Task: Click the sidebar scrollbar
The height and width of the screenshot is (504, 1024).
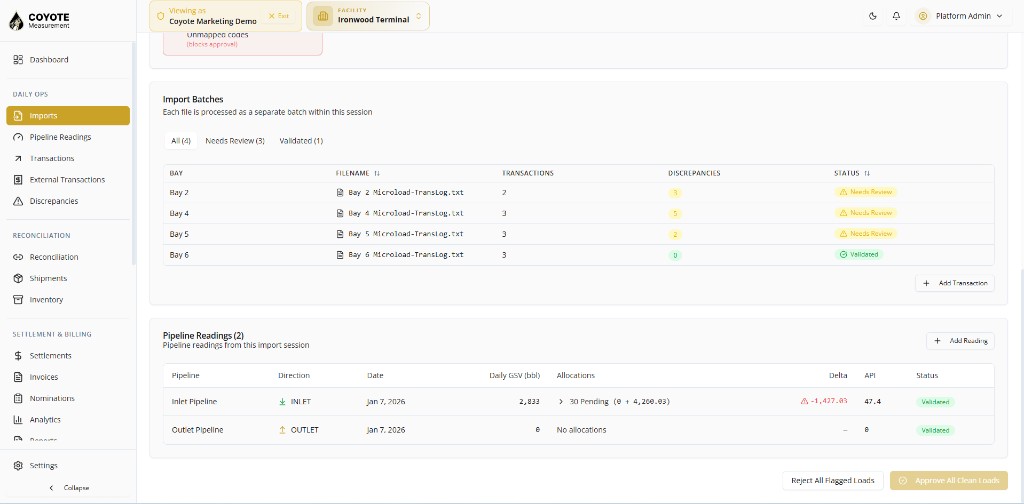Action: [134, 152]
